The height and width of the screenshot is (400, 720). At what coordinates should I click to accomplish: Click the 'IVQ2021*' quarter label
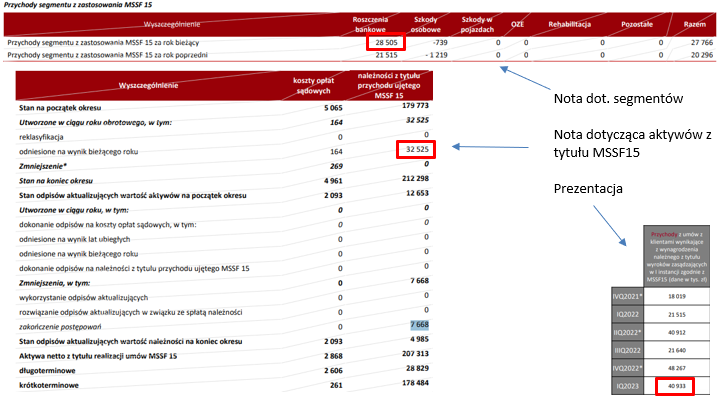pos(627,297)
